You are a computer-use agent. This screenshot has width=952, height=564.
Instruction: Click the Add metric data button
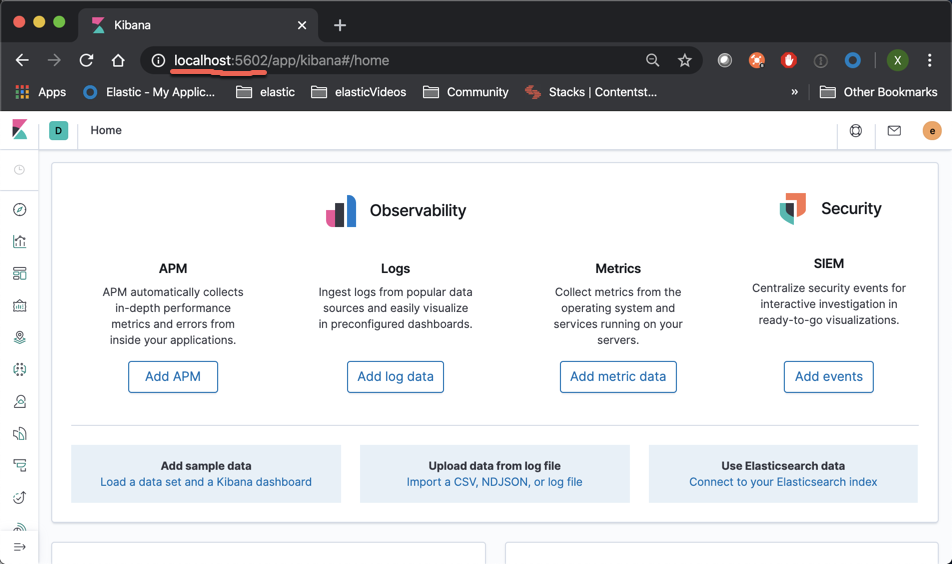click(618, 377)
